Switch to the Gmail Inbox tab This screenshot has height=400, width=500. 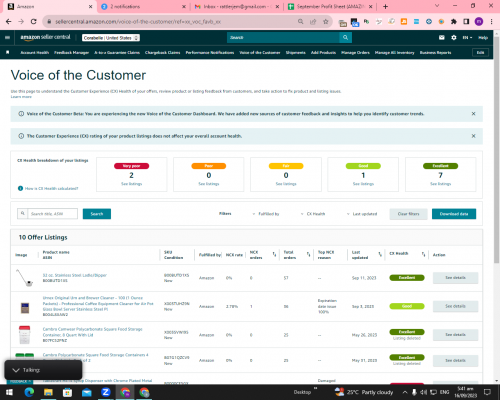237,7
